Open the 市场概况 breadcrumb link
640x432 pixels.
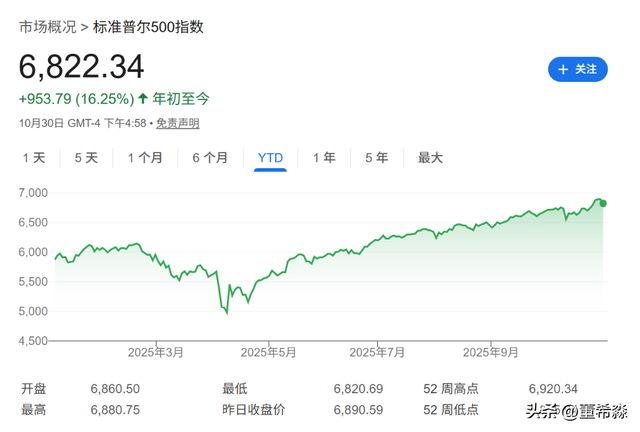48,27
